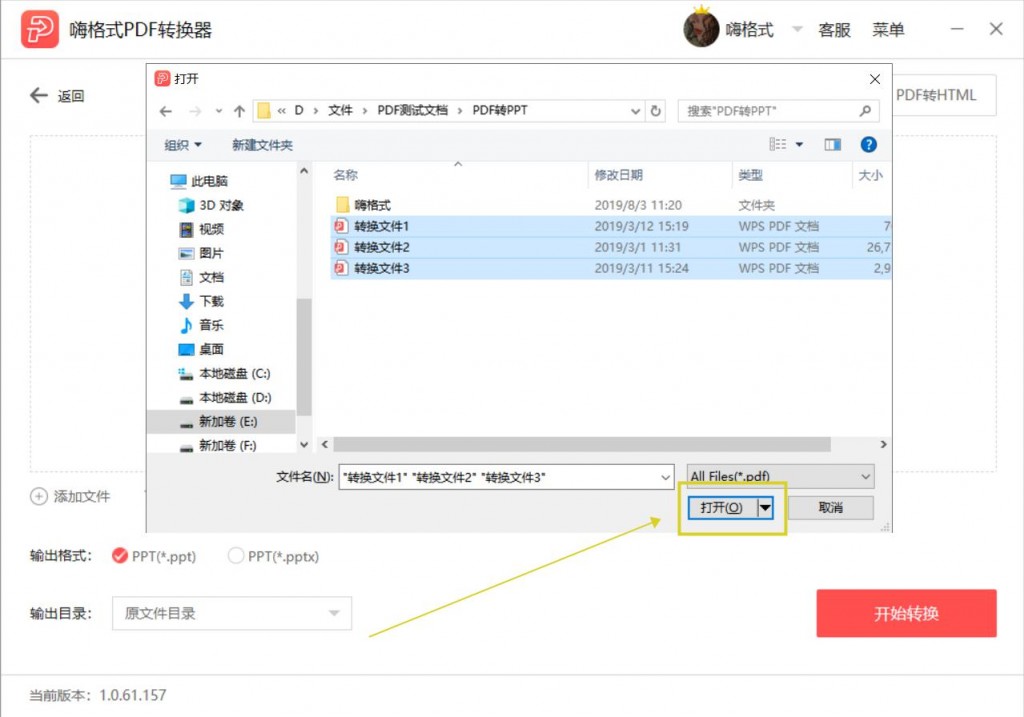Select PPT(*.pptx) output format

click(x=235, y=556)
